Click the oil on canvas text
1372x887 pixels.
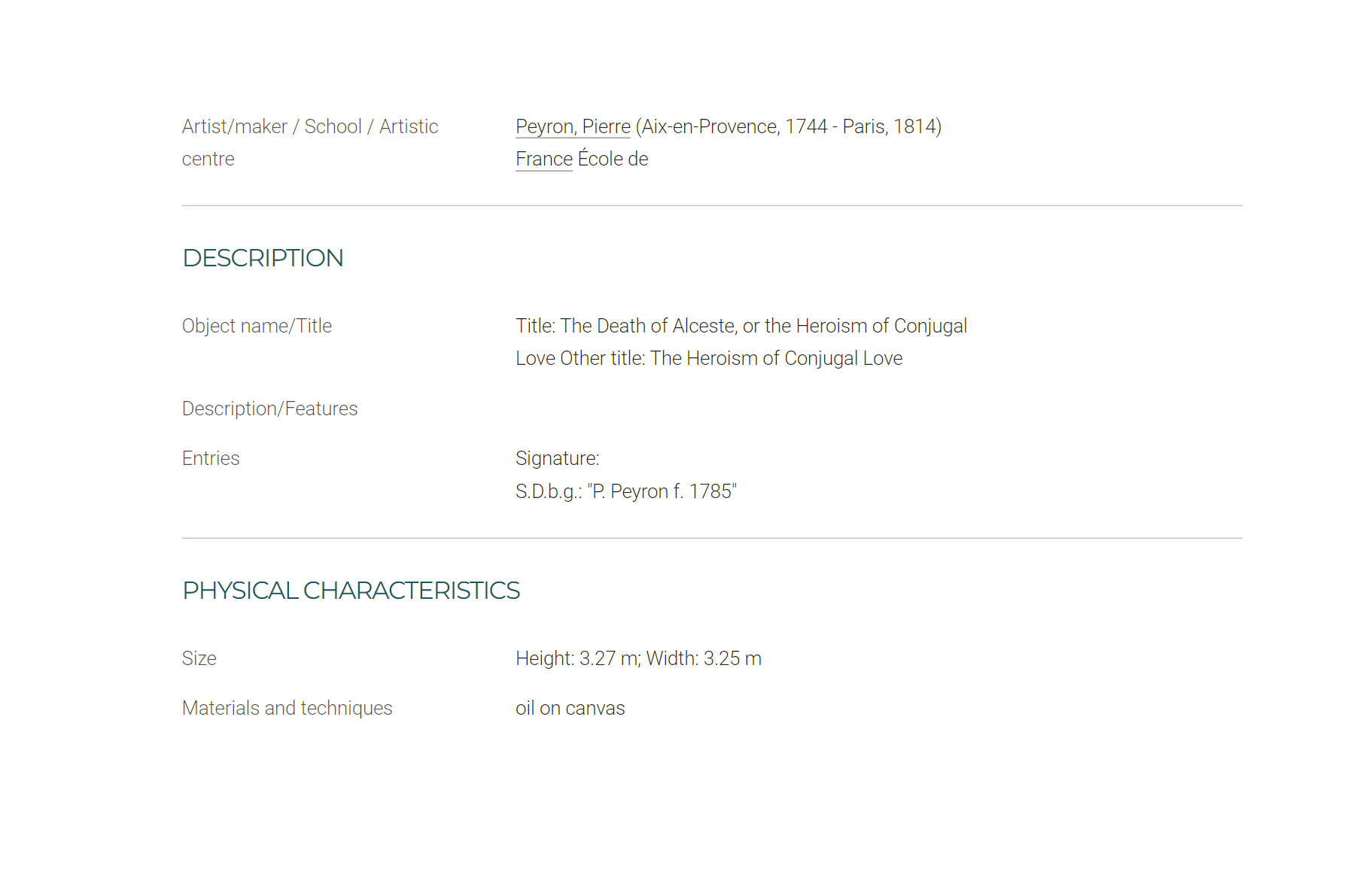pos(570,708)
